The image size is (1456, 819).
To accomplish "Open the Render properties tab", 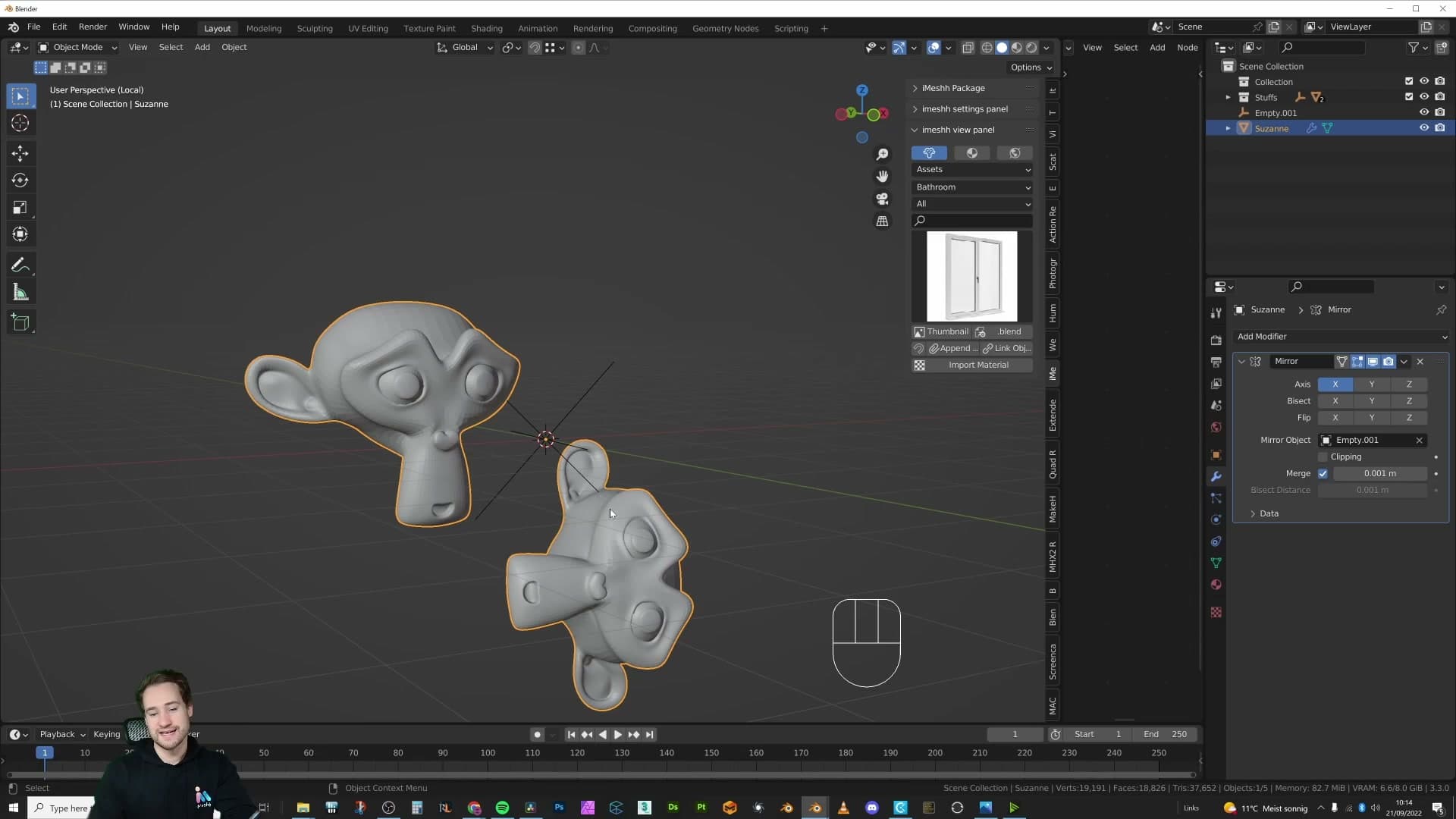I will [x=1216, y=340].
